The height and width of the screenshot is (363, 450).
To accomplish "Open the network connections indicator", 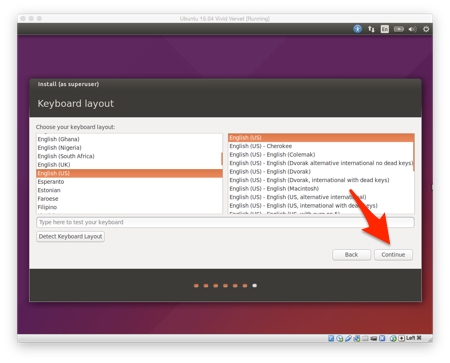I will 371,29.
